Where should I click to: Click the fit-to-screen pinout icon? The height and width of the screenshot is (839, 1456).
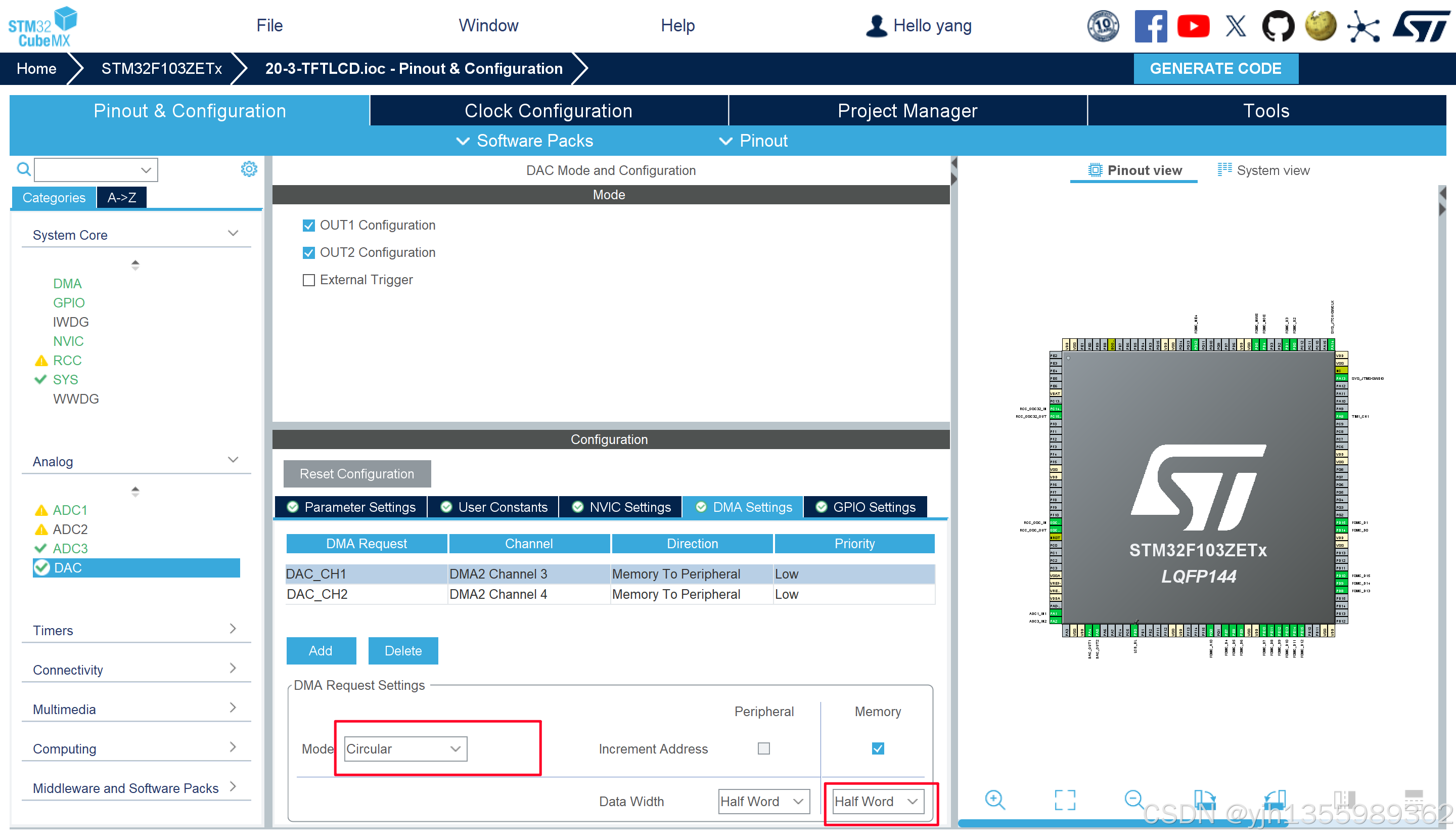point(1064,800)
